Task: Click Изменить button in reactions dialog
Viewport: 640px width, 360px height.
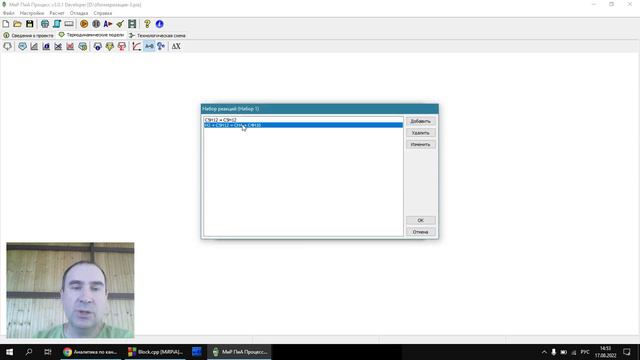Action: click(x=420, y=144)
